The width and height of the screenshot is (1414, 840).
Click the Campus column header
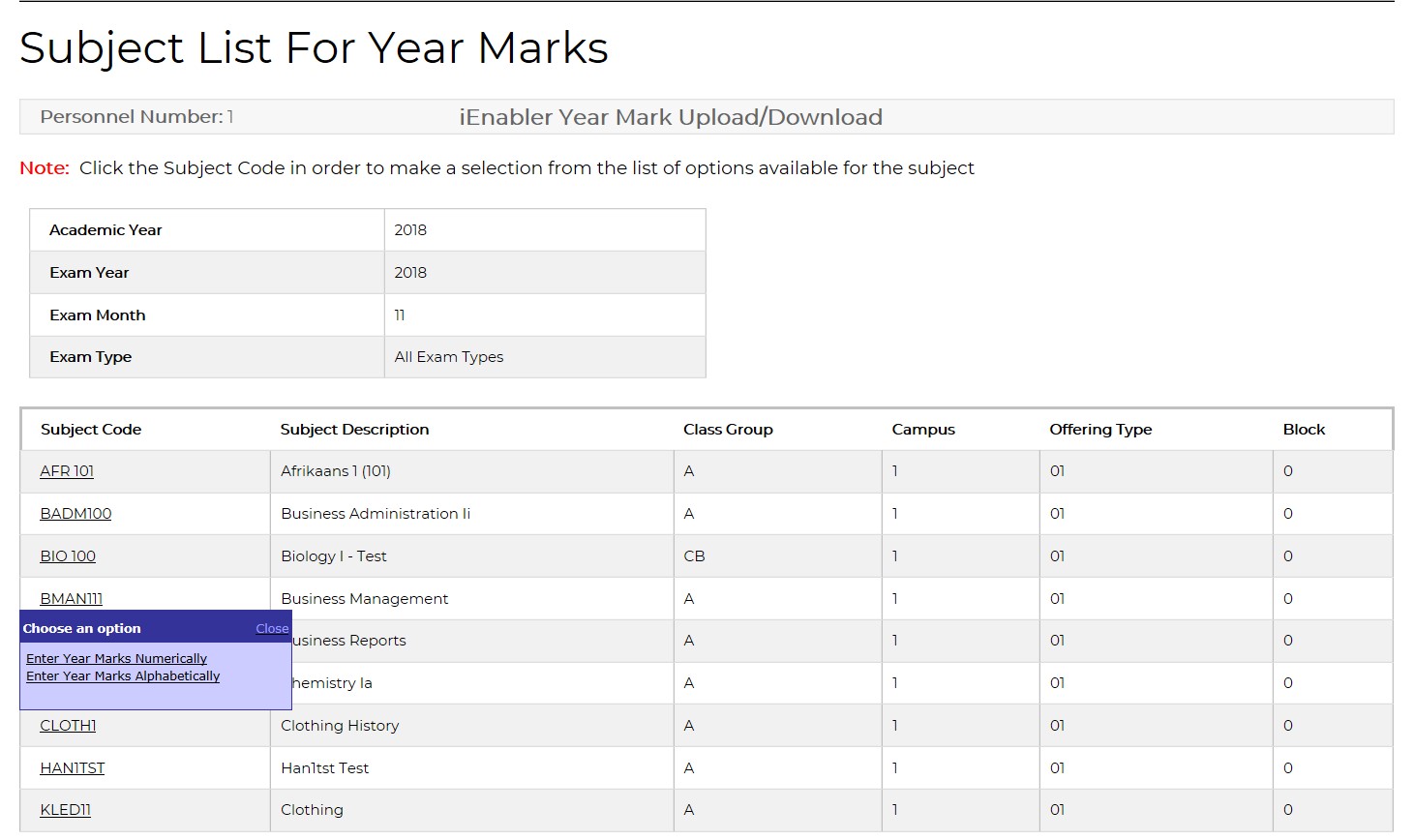click(x=923, y=429)
